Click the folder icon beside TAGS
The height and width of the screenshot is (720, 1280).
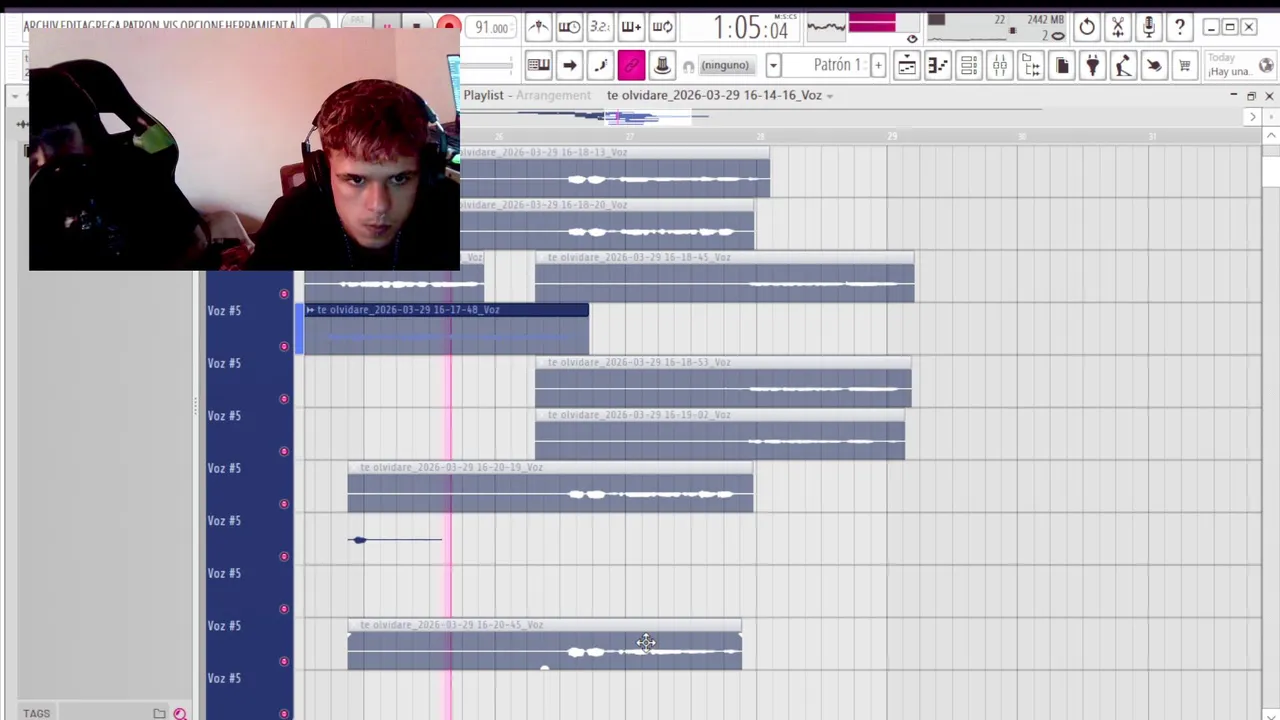pyautogui.click(x=159, y=713)
